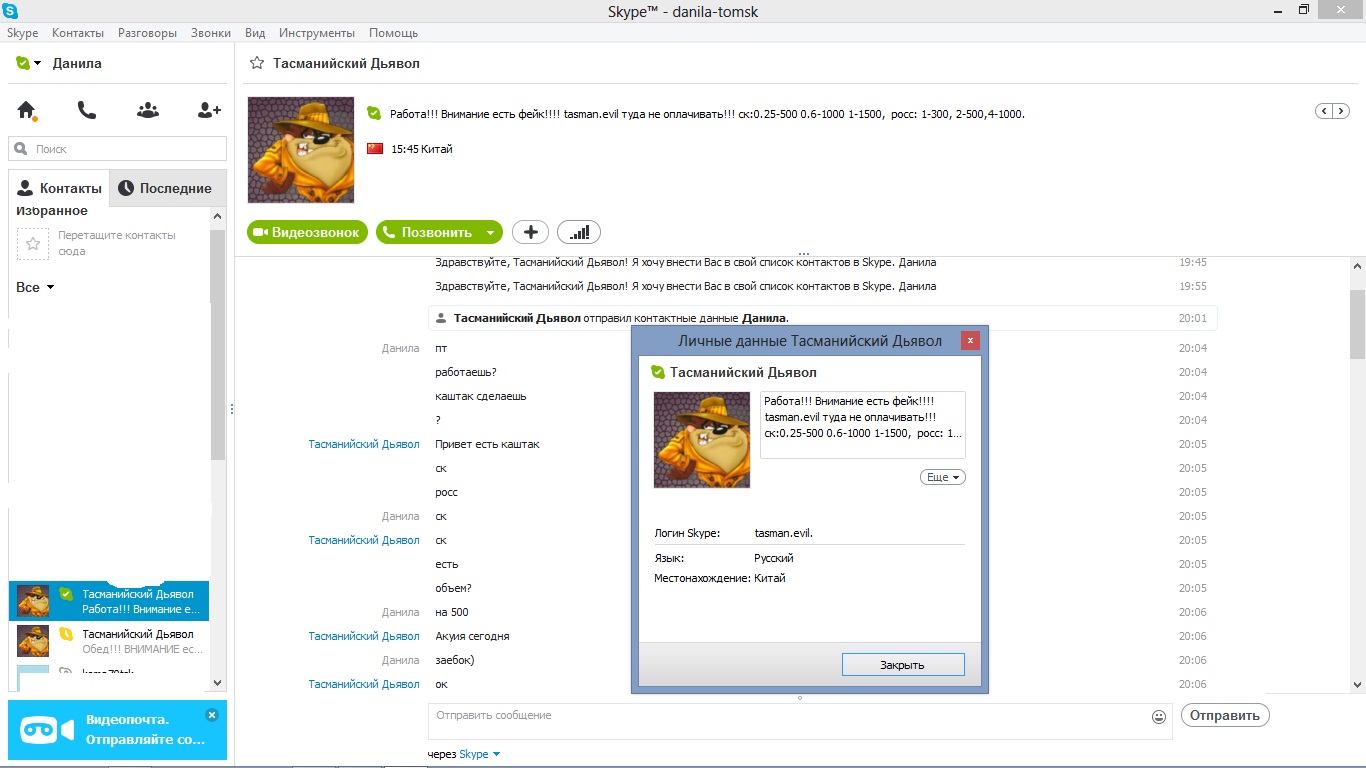
Task: Open the call phones dialpad icon
Action: pyautogui.click(x=87, y=110)
